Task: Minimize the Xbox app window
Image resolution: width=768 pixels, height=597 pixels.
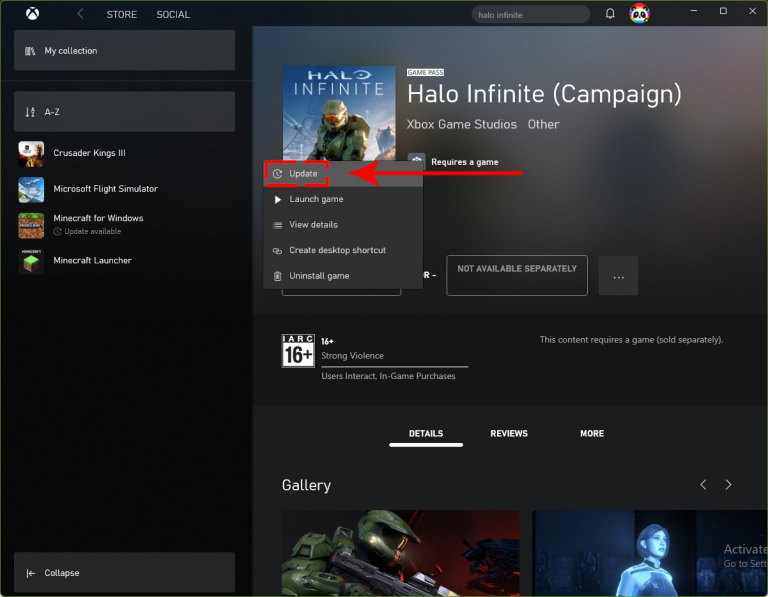Action: [694, 11]
